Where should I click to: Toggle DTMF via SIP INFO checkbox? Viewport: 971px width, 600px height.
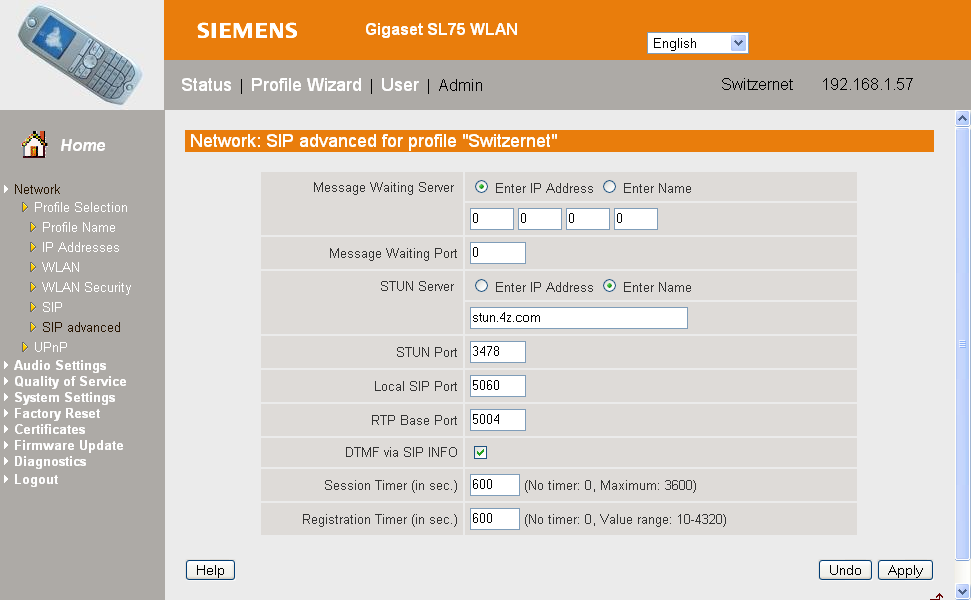pyautogui.click(x=480, y=453)
